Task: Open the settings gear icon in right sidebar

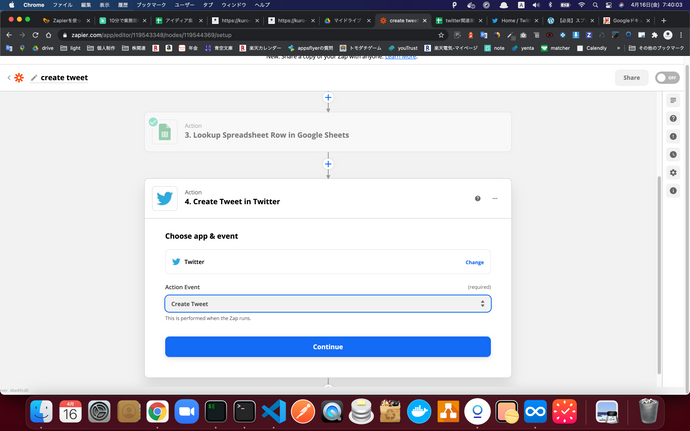Action: [673, 173]
